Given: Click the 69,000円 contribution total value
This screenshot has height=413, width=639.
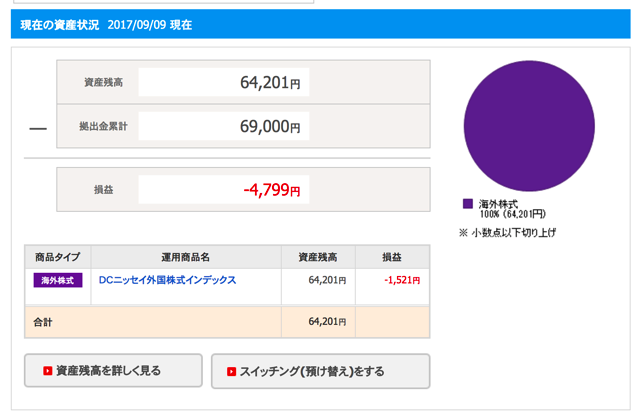Looking at the screenshot, I should (270, 126).
